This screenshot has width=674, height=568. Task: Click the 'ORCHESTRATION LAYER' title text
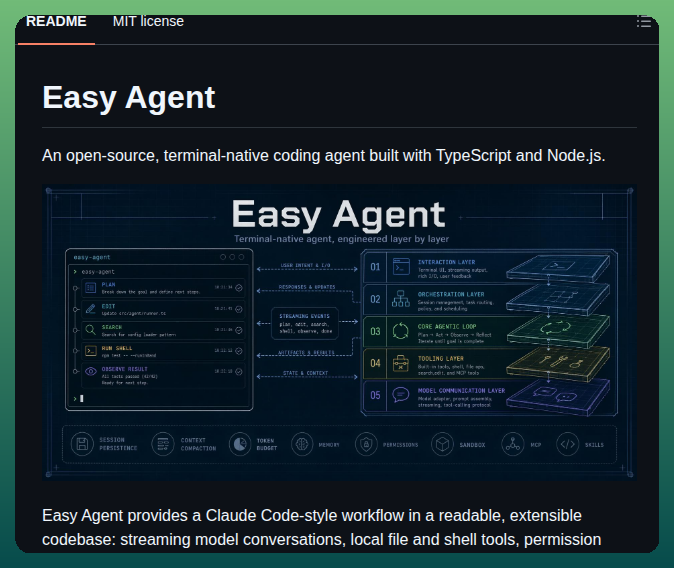451,294
